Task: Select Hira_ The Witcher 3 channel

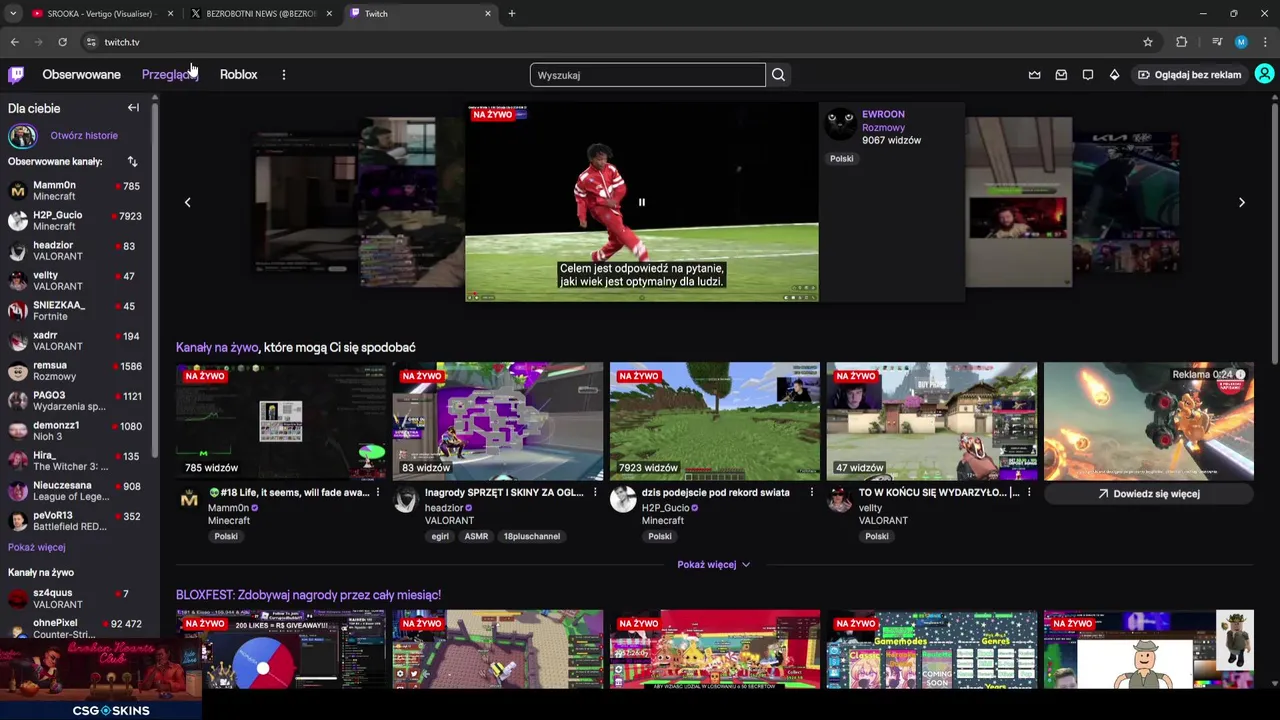Action: coord(76,460)
